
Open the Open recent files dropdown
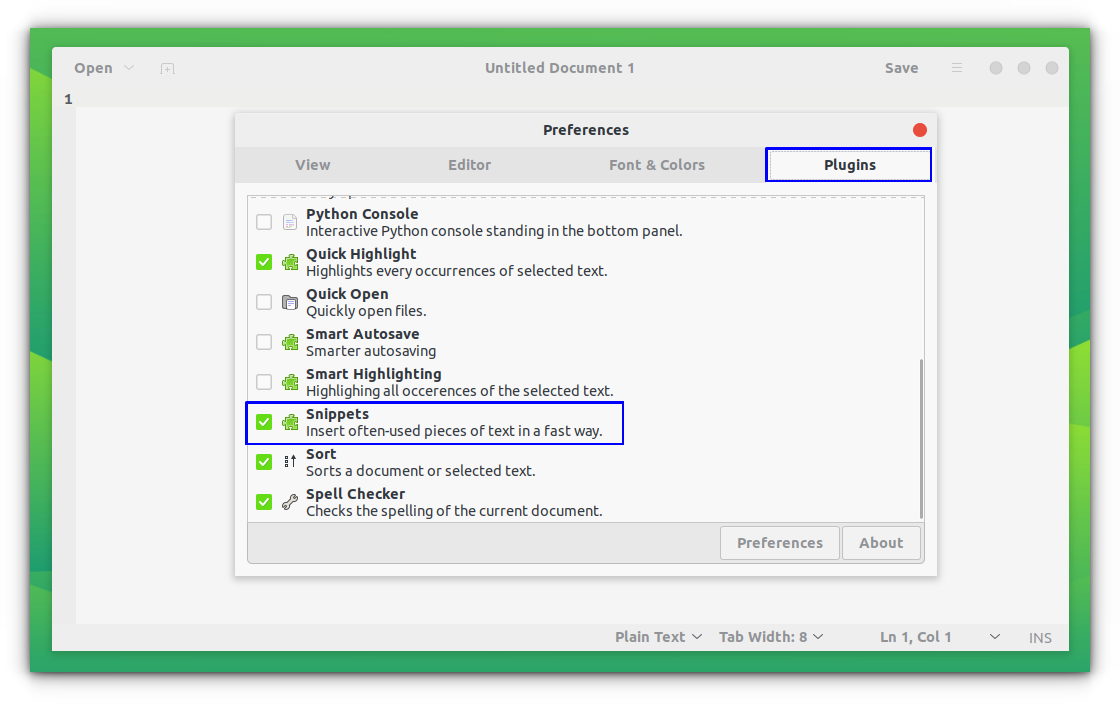(x=129, y=67)
